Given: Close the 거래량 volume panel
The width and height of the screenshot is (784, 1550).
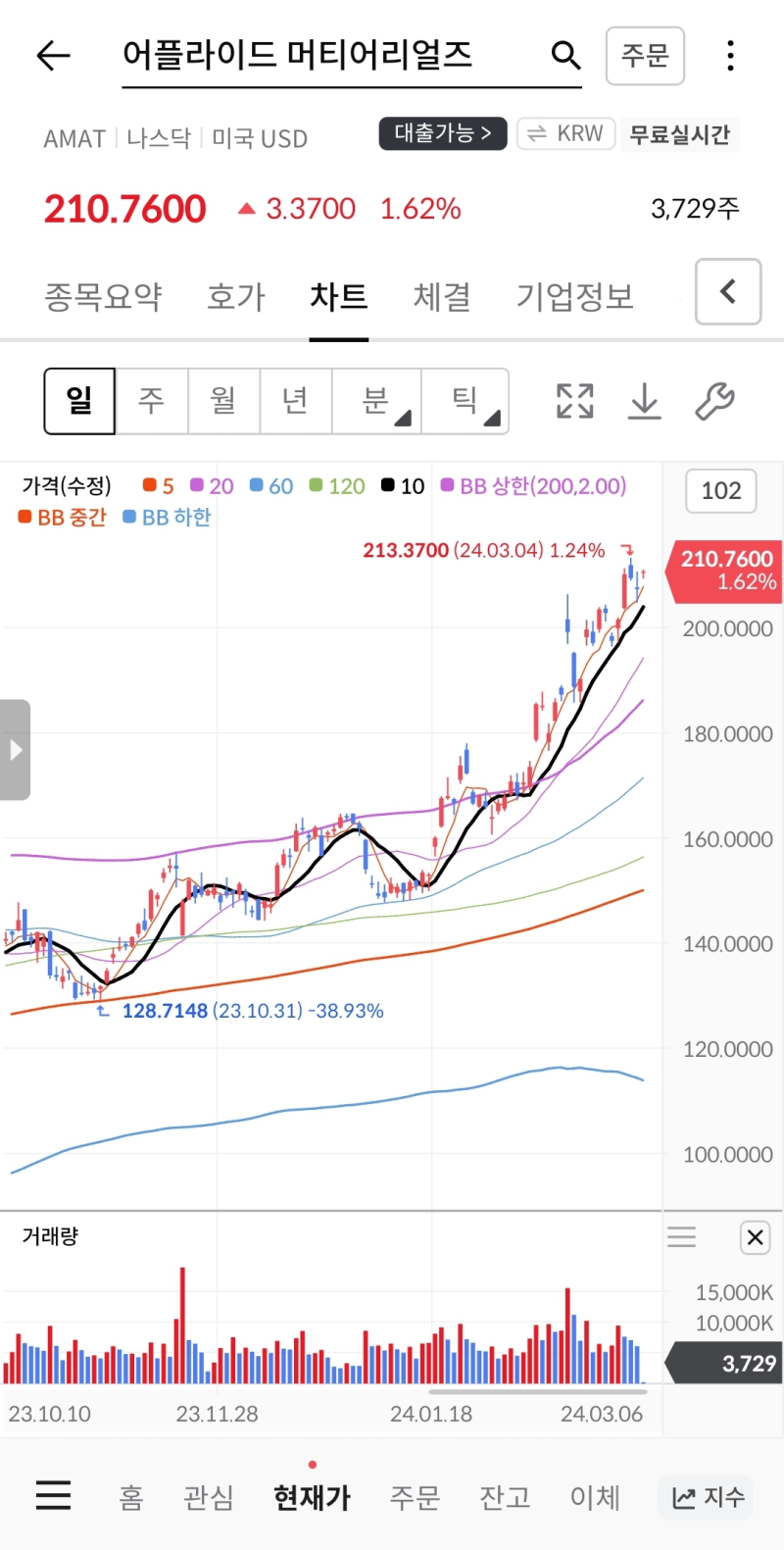Looking at the screenshot, I should click(x=755, y=1237).
